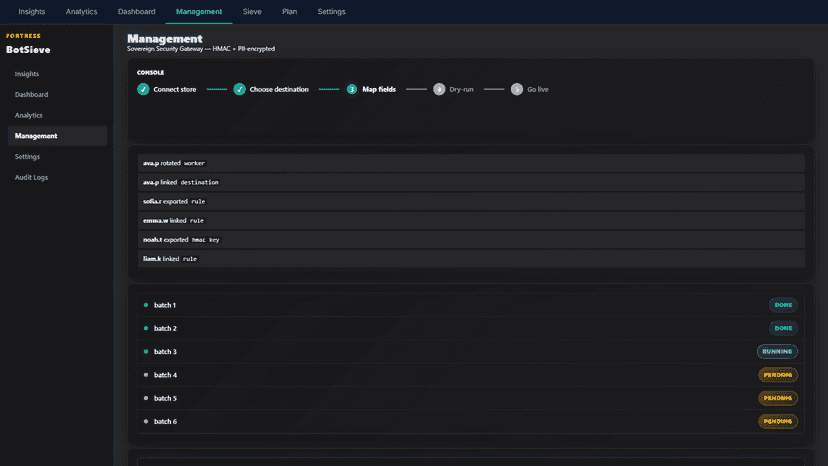This screenshot has width=828, height=466.
Task: Click the Choose destination checkmark icon
Action: pyautogui.click(x=239, y=89)
